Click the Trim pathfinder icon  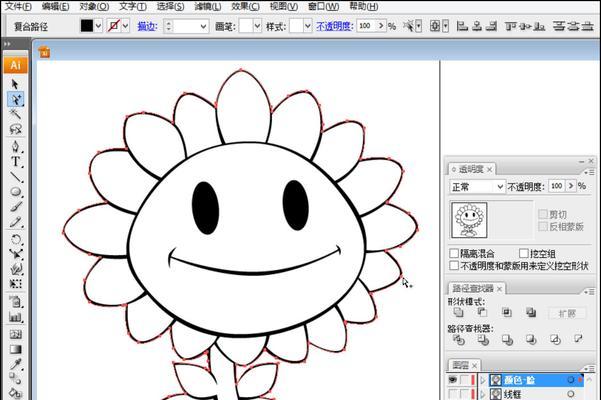483,339
